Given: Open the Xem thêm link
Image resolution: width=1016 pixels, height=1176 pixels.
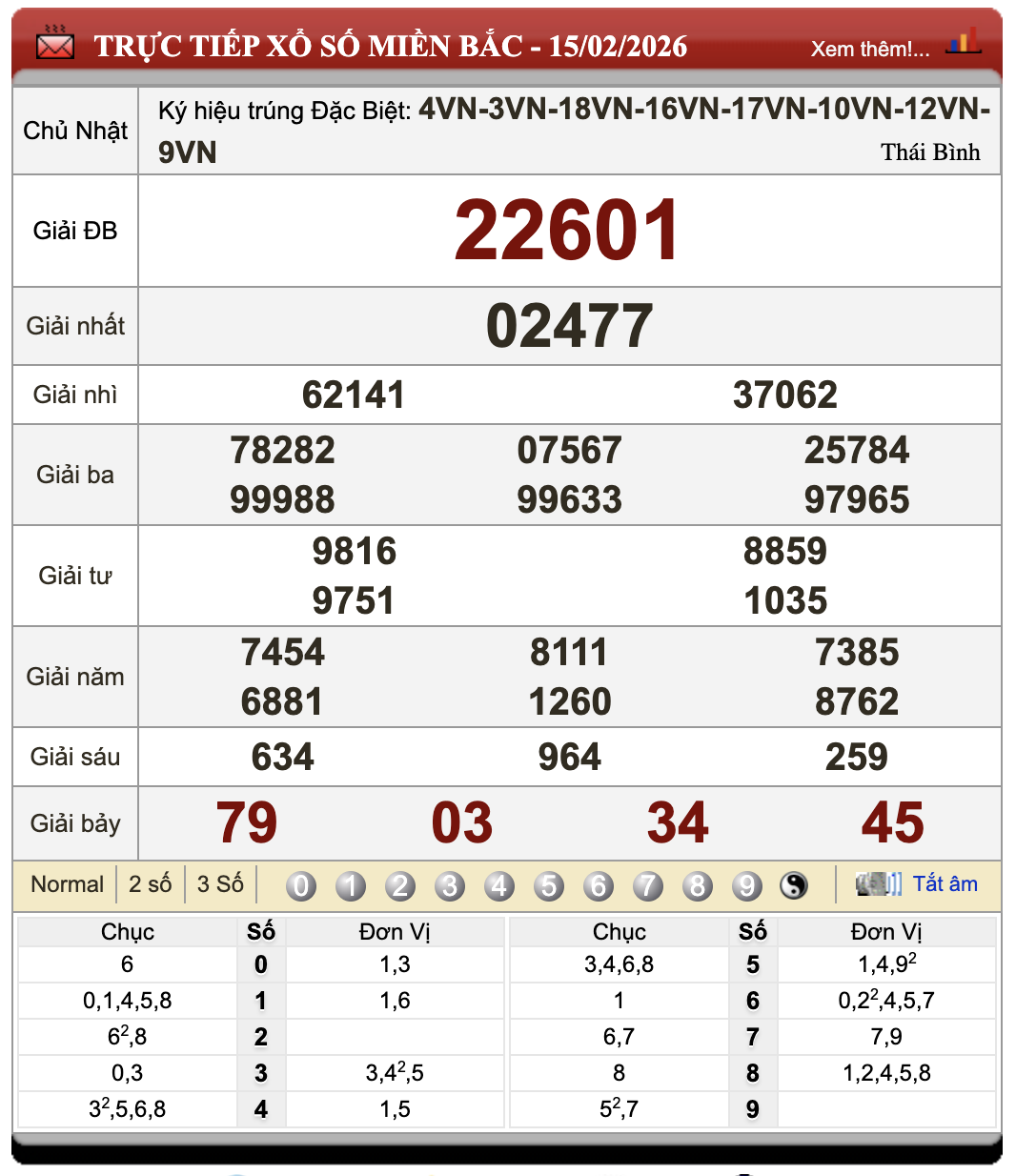Looking at the screenshot, I should point(870,49).
